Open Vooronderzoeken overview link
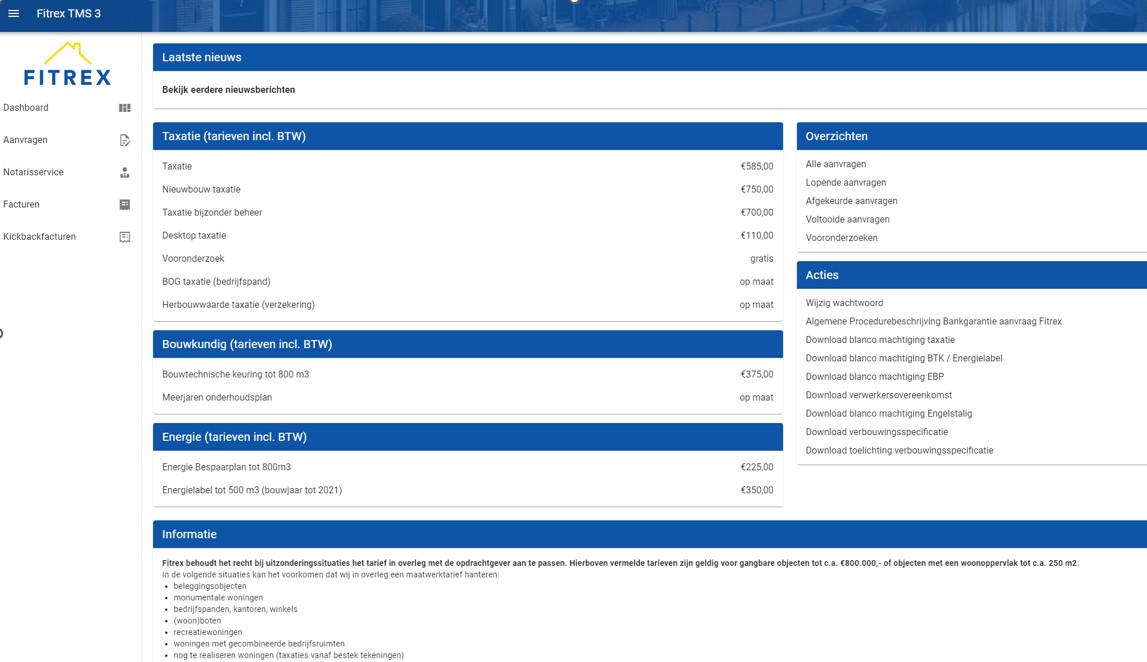The image size is (1147, 662). pos(841,238)
